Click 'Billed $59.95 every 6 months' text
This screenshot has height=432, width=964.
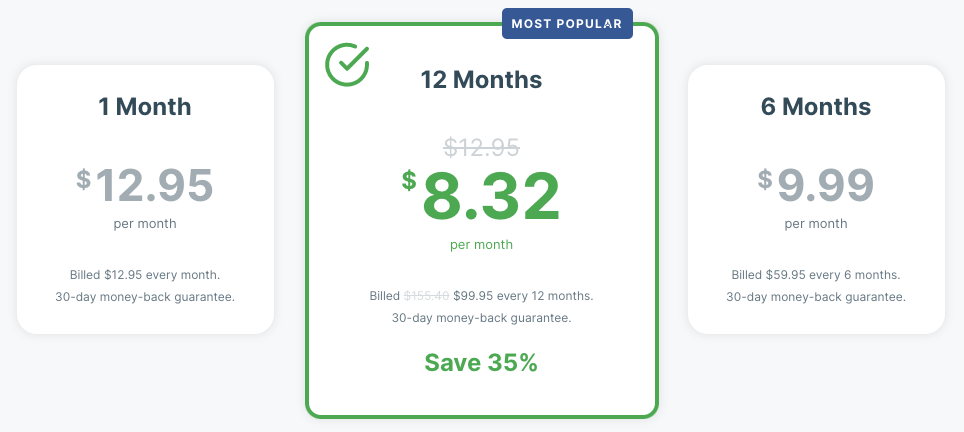[x=816, y=275]
